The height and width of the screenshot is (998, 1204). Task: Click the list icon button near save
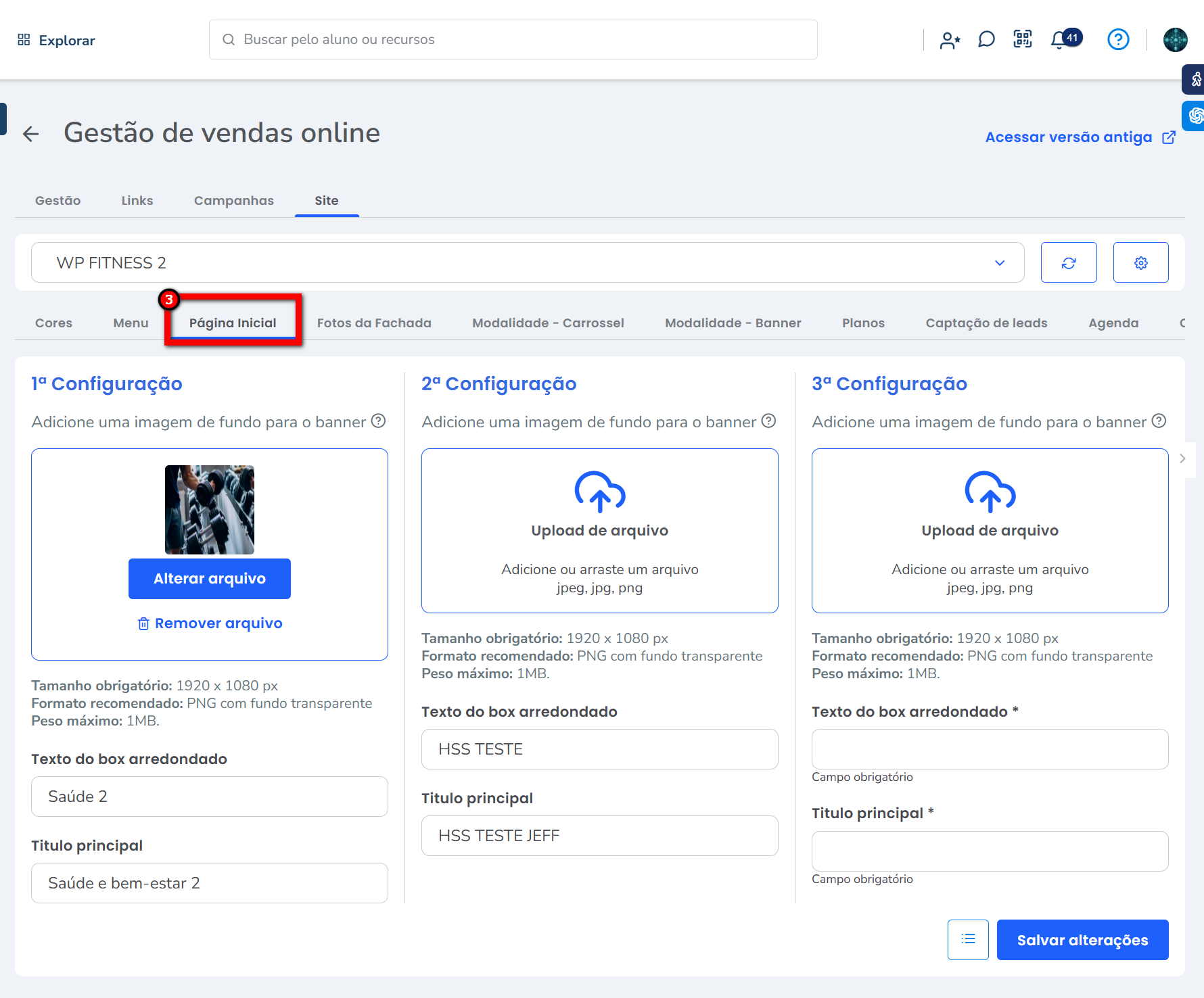[x=968, y=939]
